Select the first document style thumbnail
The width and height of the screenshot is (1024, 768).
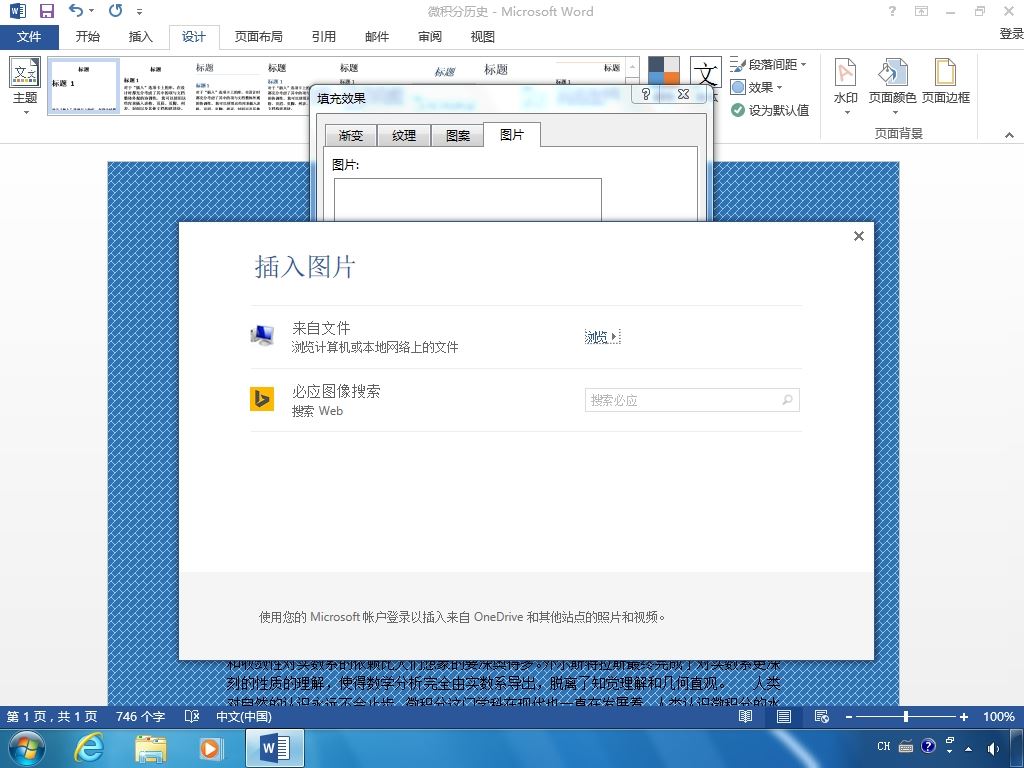click(x=84, y=86)
